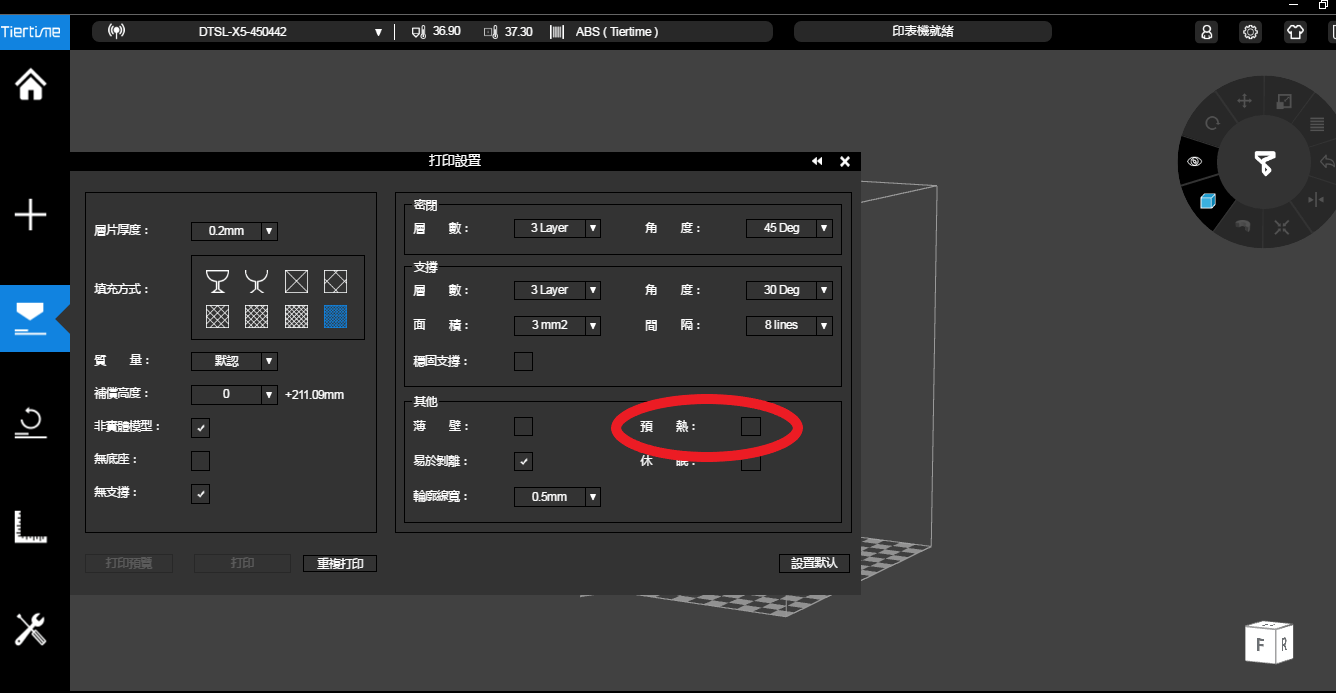Image resolution: width=1336 pixels, height=693 pixels.
Task: Collapse the print settings dialog with double-arrow
Action: [x=817, y=161]
